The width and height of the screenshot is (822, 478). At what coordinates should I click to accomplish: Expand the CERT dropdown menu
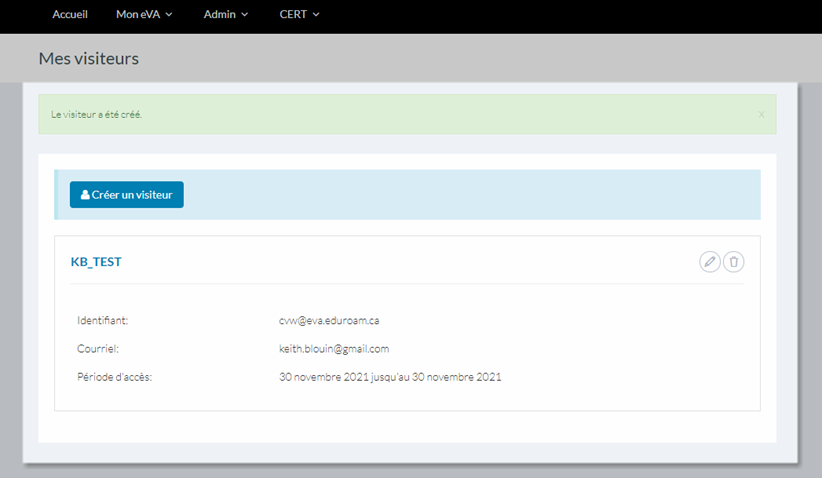click(x=299, y=15)
